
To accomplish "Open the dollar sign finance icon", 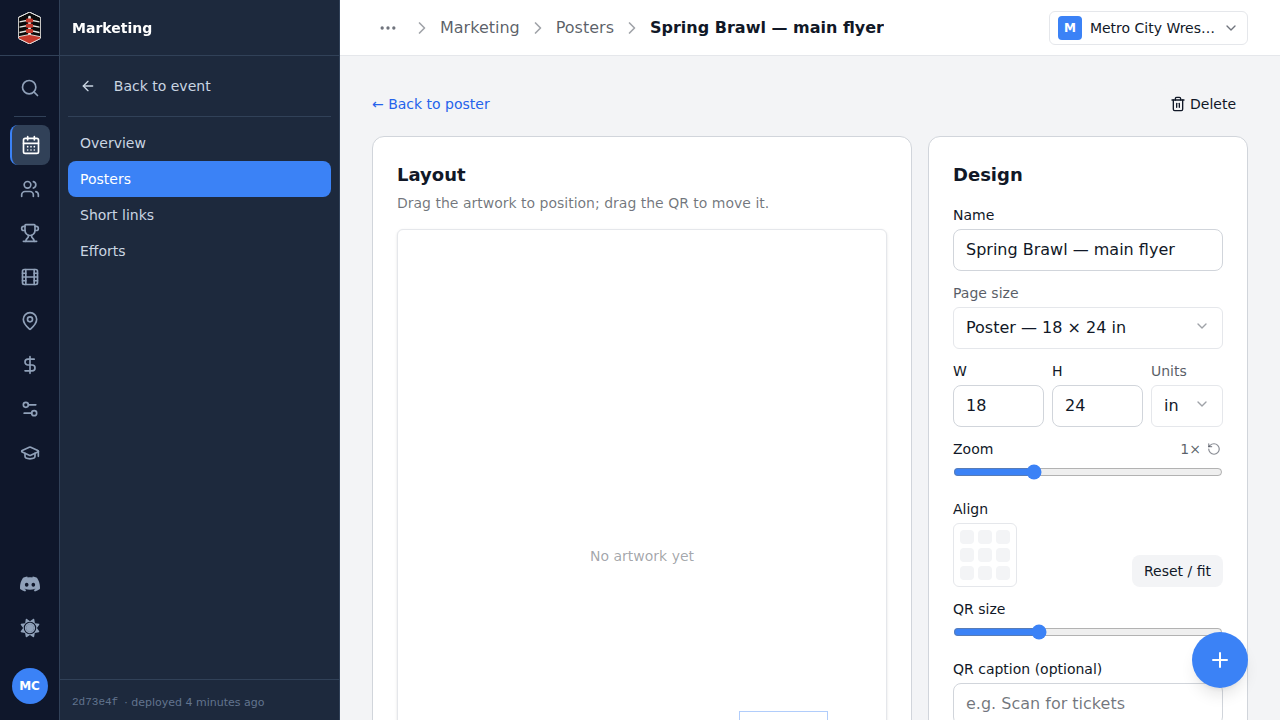I will pyautogui.click(x=30, y=365).
